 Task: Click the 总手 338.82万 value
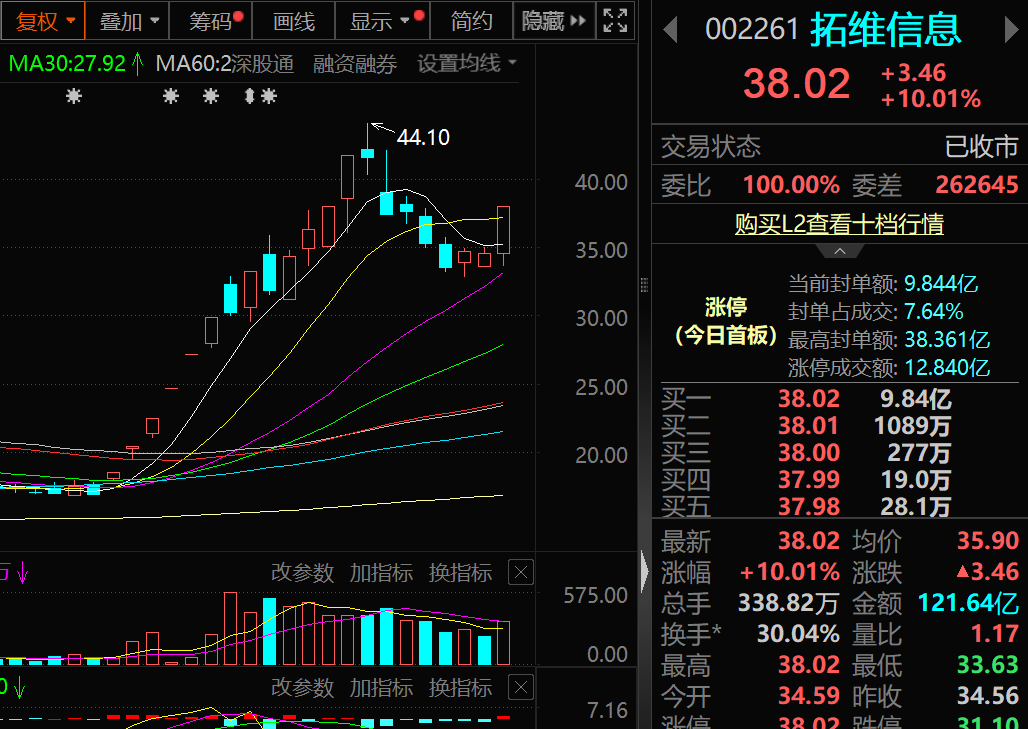[789, 602]
